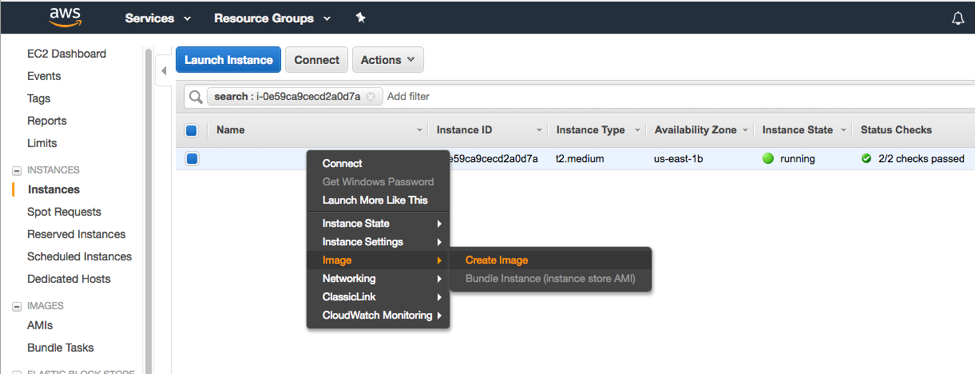The height and width of the screenshot is (374, 975).
Task: Collapse the IMAGES section in sidebar
Action: point(17,306)
